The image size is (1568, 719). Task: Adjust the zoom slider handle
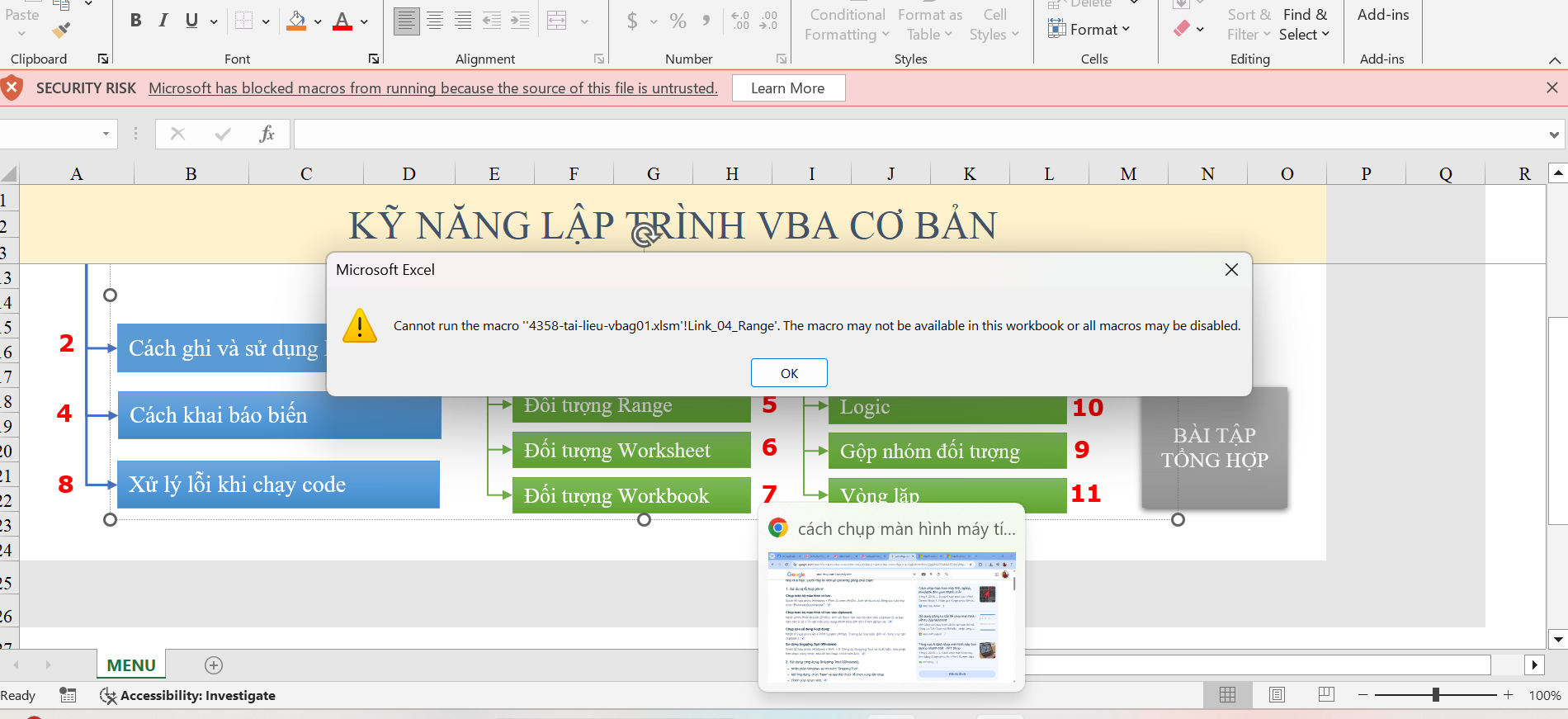[1436, 695]
